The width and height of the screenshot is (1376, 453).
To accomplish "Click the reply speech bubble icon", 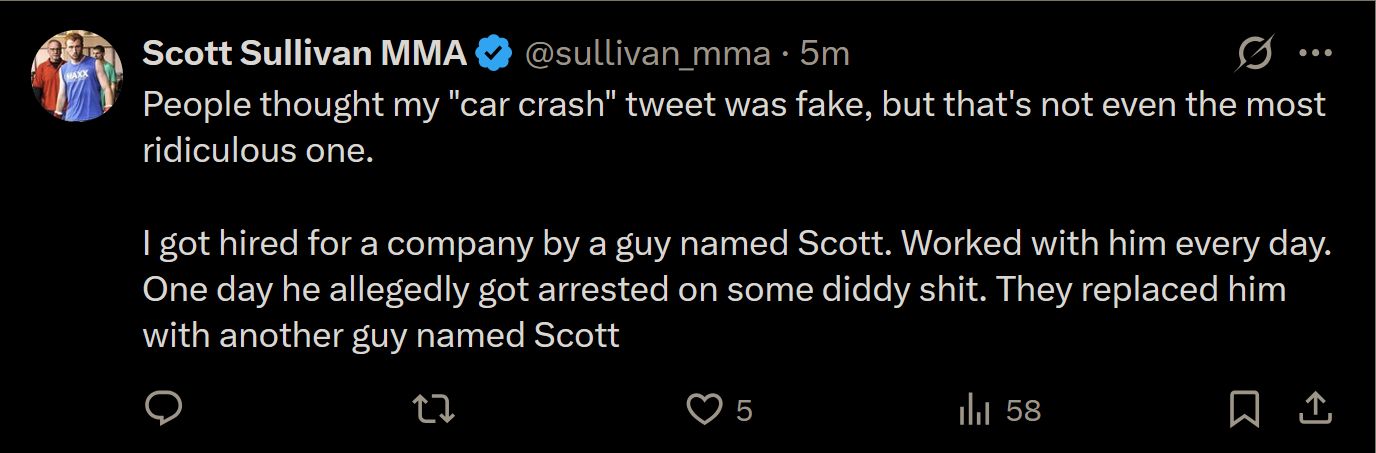I will point(163,409).
